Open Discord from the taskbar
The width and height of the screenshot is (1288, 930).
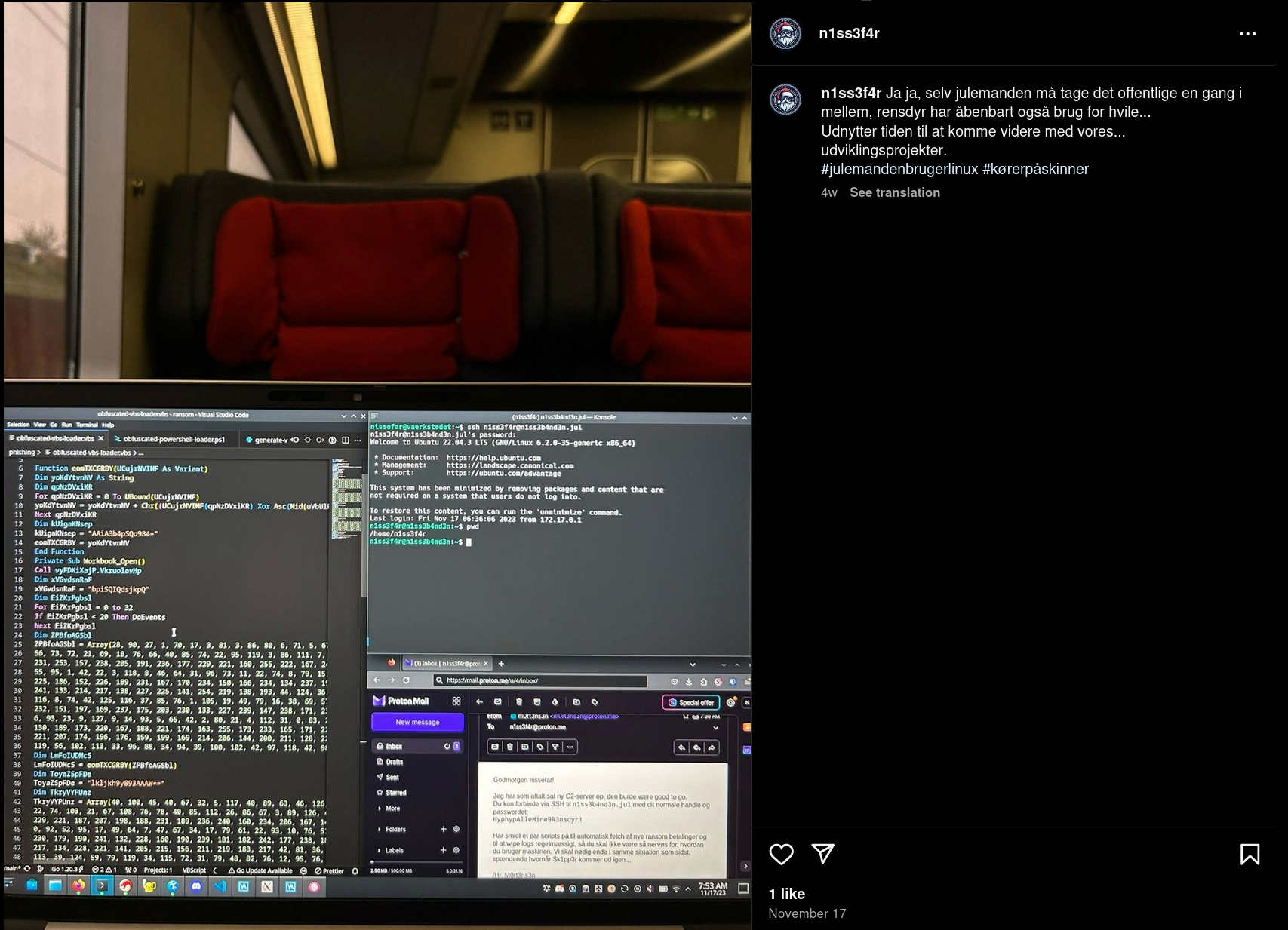[197, 886]
